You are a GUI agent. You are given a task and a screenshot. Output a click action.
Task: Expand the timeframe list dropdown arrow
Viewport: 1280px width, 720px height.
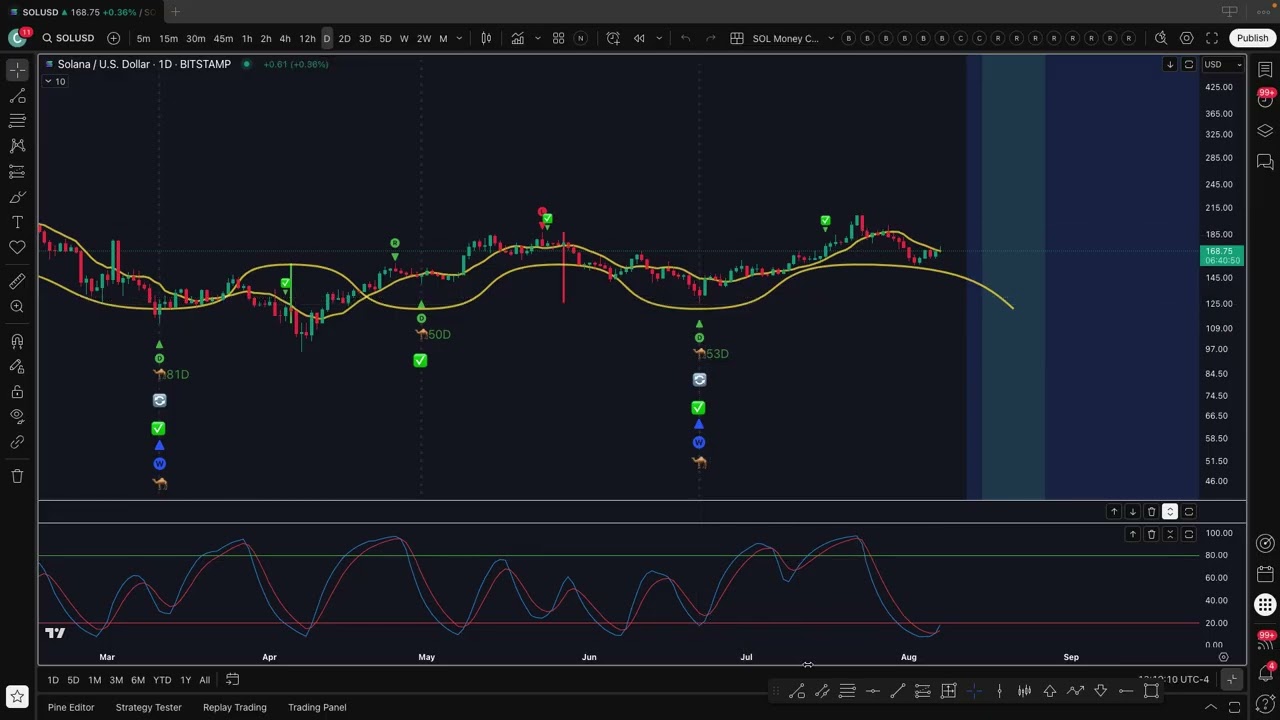click(459, 38)
